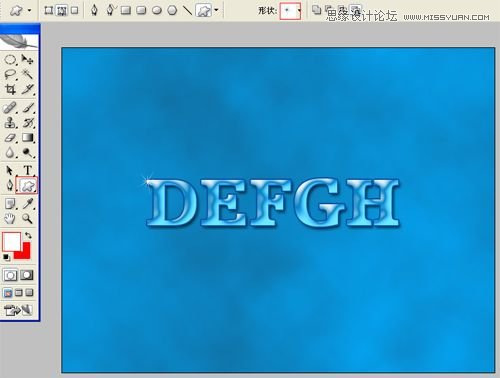The height and width of the screenshot is (378, 500).
Task: Open the white foreground color picker
Action: [12, 242]
